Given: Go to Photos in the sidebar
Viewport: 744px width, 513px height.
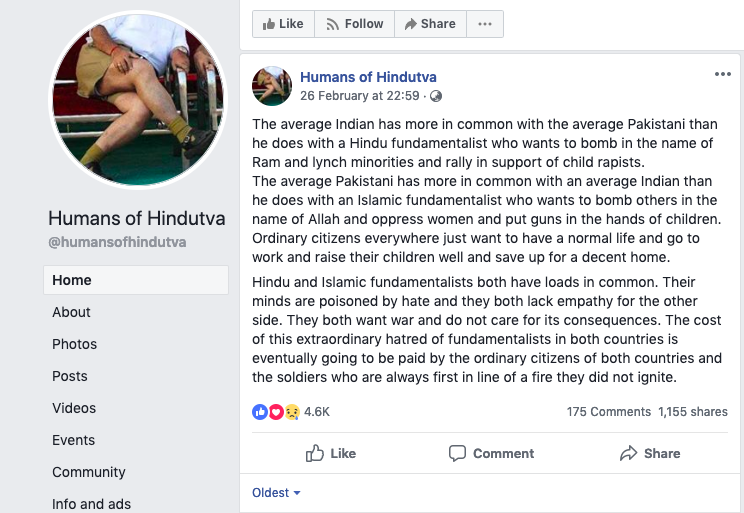Looking at the screenshot, I should 74,344.
